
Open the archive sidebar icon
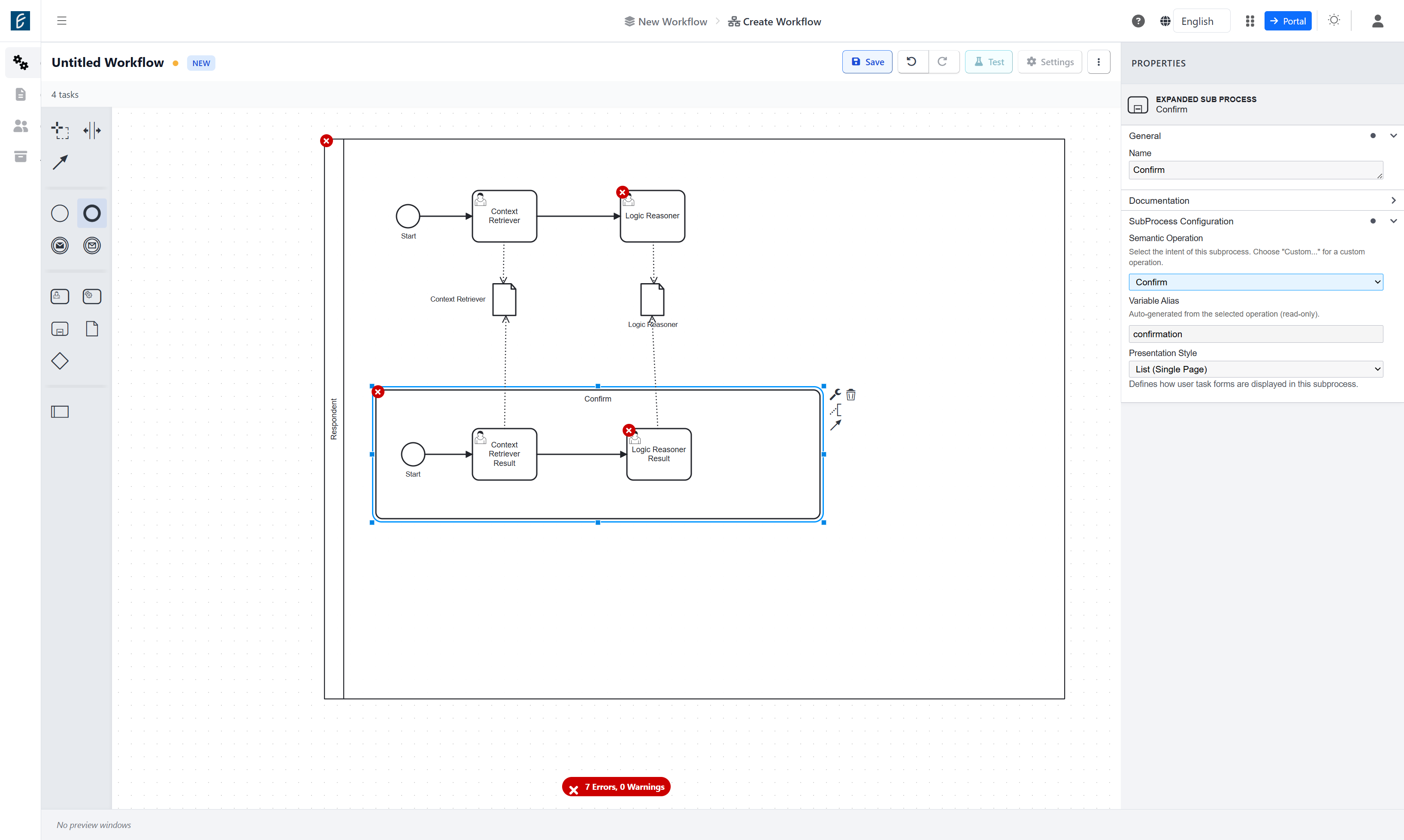[x=21, y=157]
